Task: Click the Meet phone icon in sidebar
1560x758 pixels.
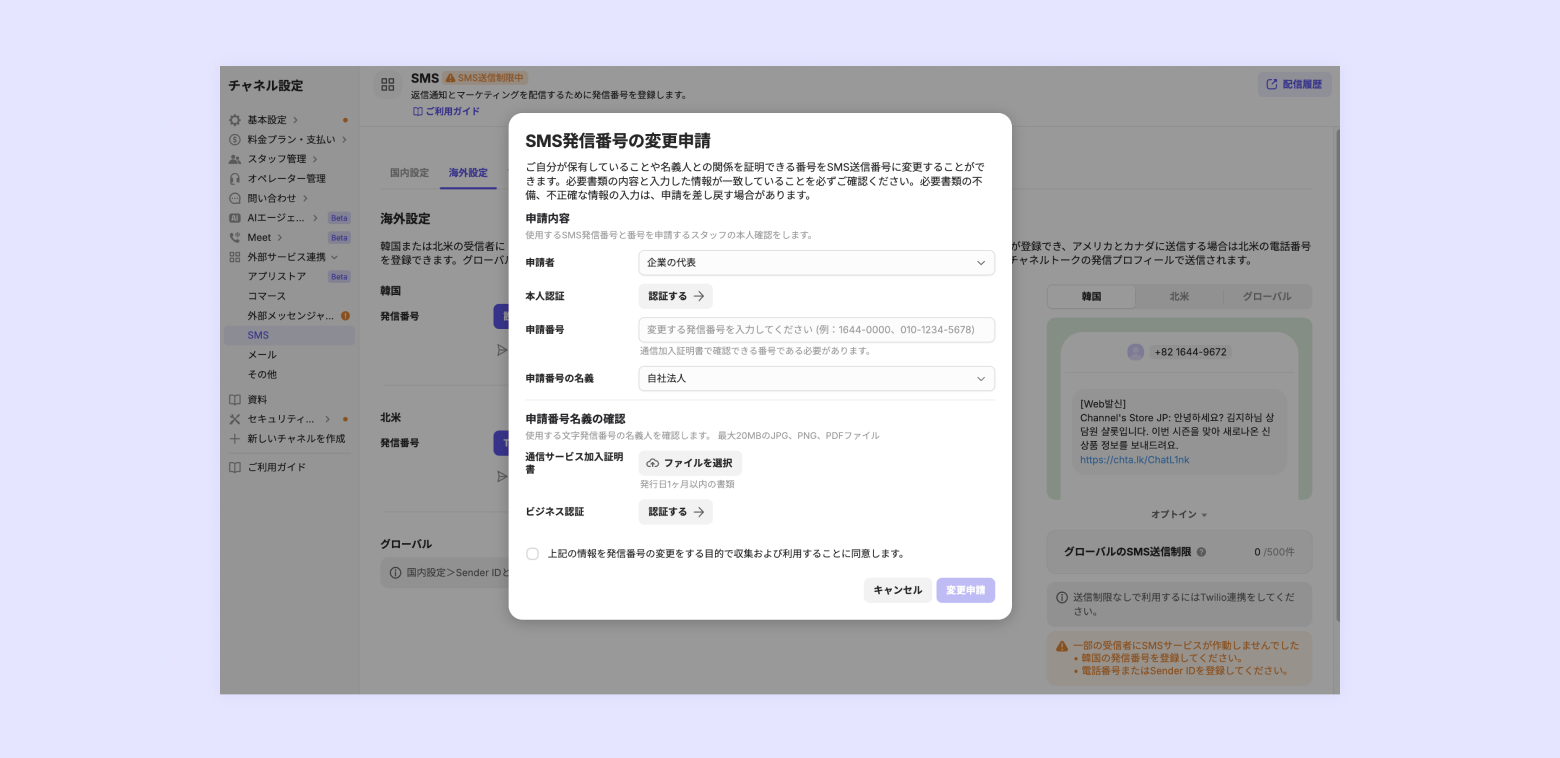Action: (235, 238)
